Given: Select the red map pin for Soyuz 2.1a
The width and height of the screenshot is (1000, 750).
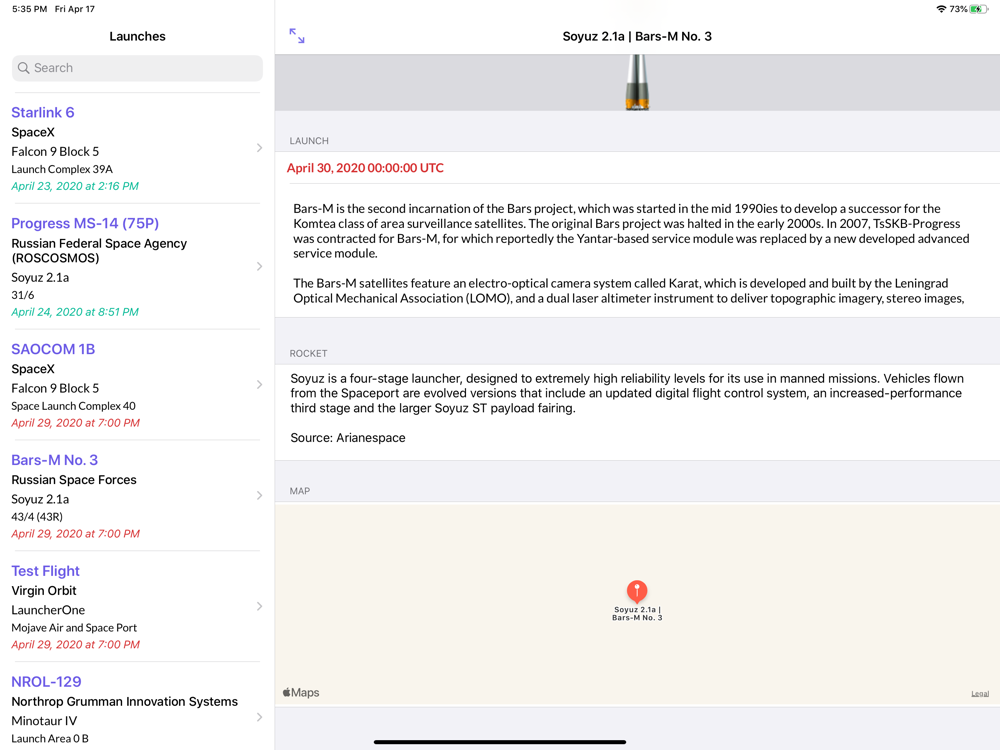Looking at the screenshot, I should point(636,591).
